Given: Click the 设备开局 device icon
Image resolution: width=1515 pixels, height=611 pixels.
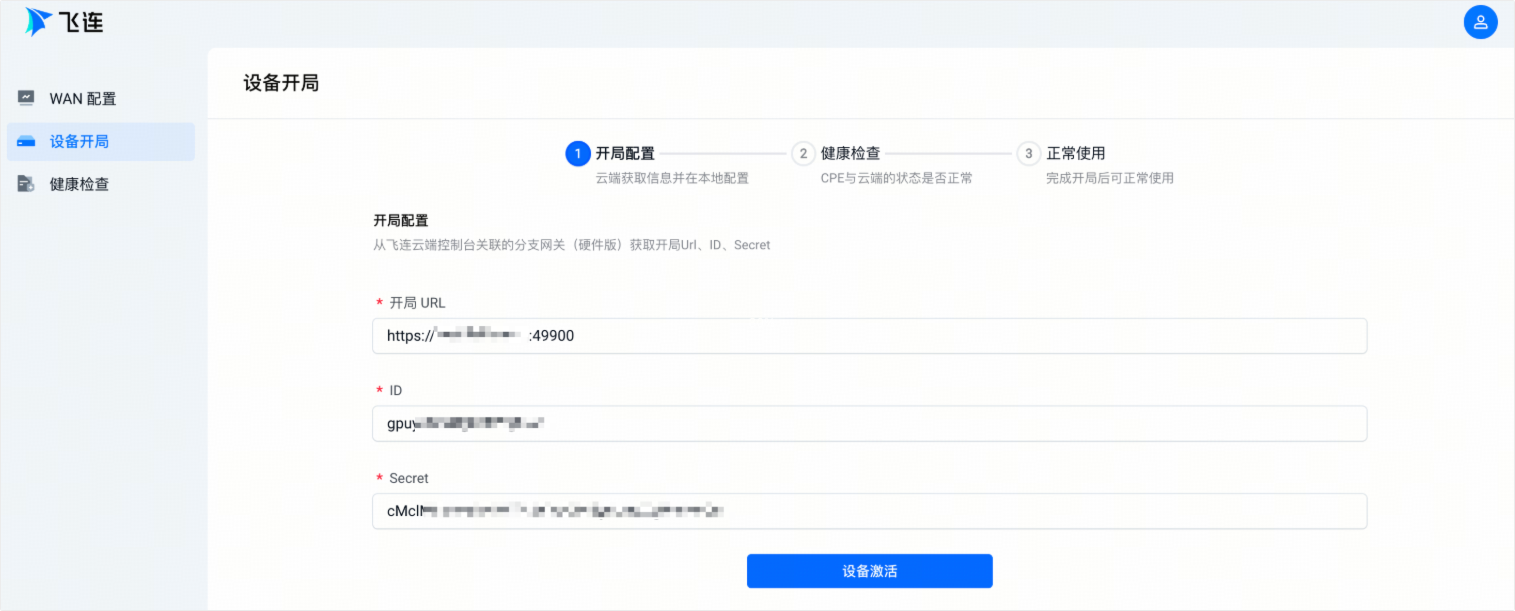Looking at the screenshot, I should point(26,142).
